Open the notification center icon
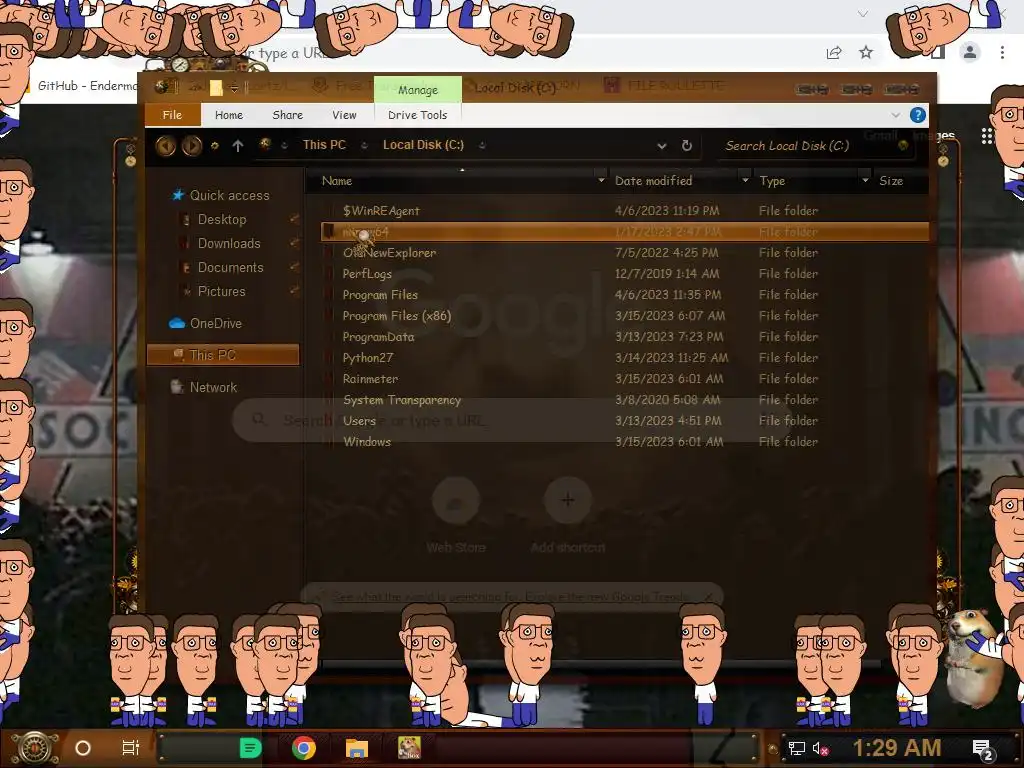This screenshot has height=768, width=1024. point(982,749)
